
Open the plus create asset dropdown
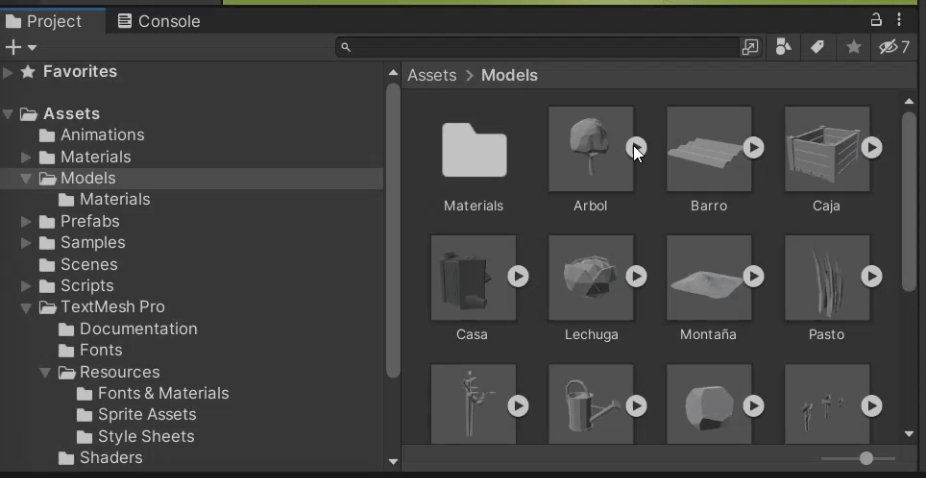[x=20, y=47]
